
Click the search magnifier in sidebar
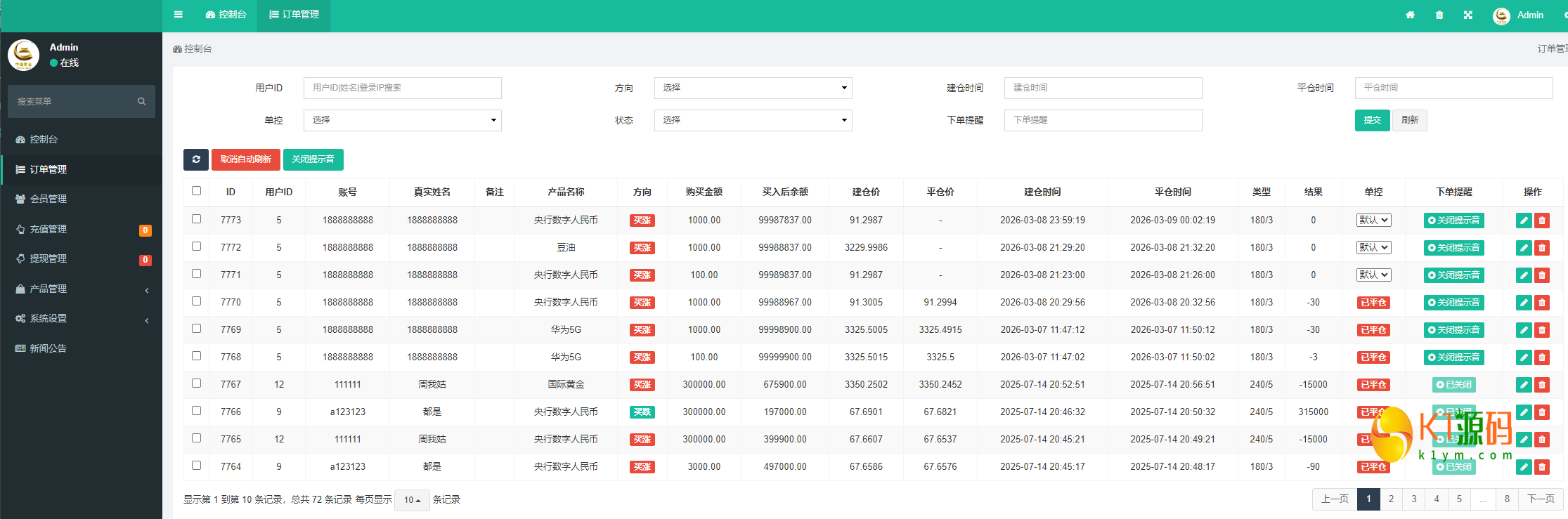pyautogui.click(x=141, y=101)
